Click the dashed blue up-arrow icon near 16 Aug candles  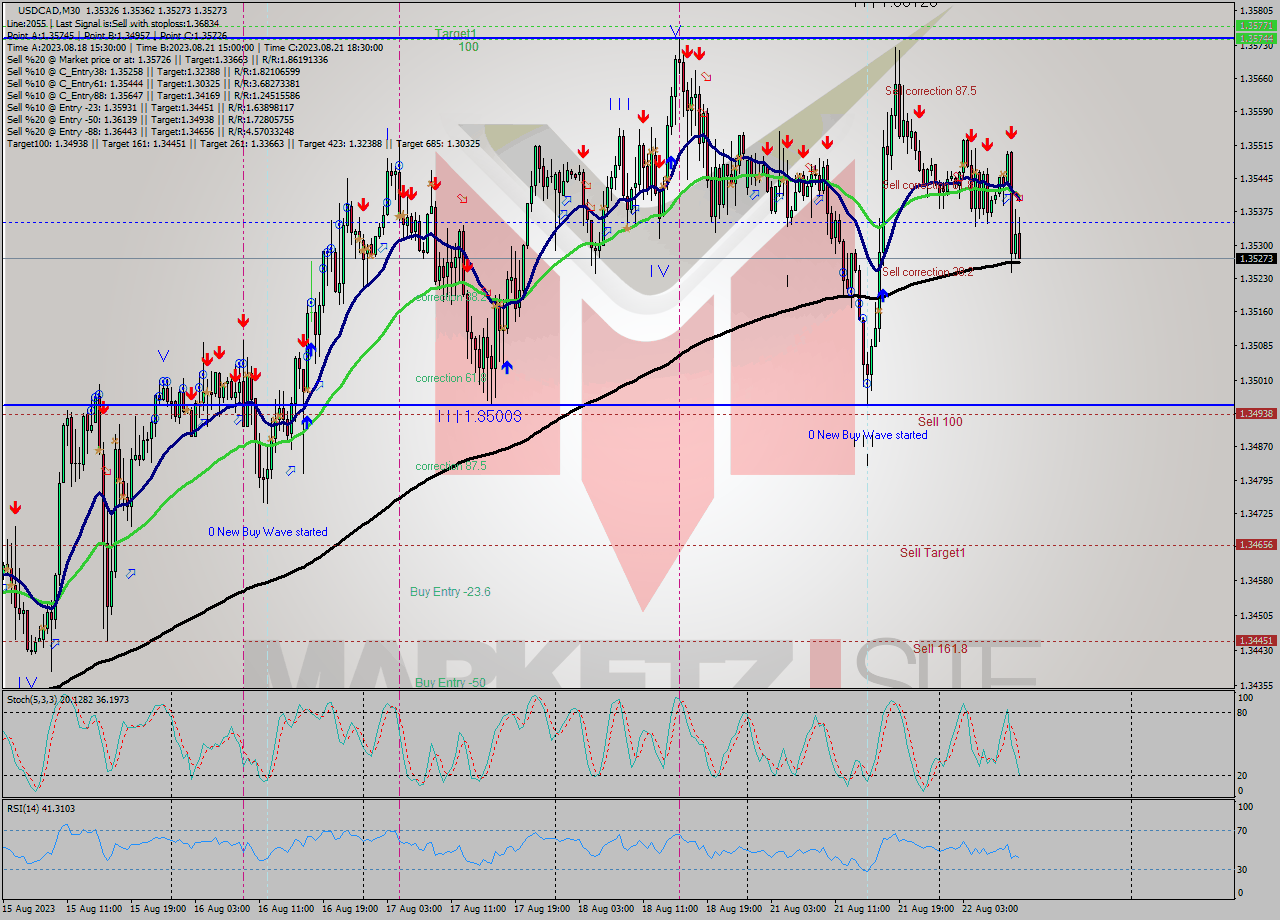(320, 383)
